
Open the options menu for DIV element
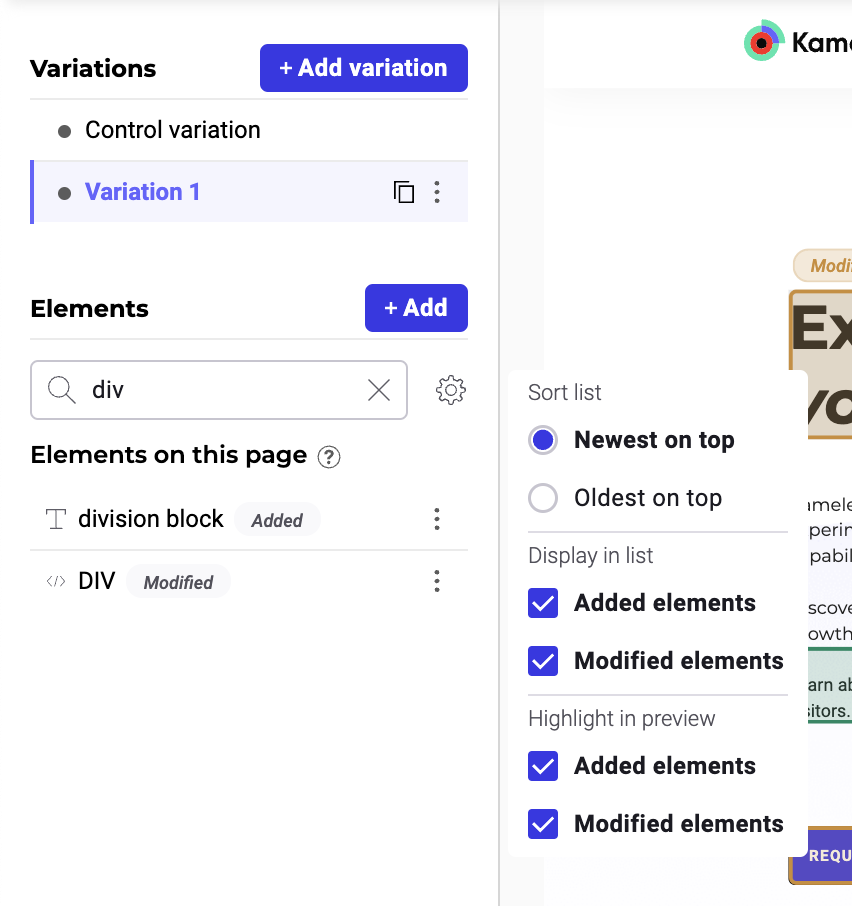(437, 580)
